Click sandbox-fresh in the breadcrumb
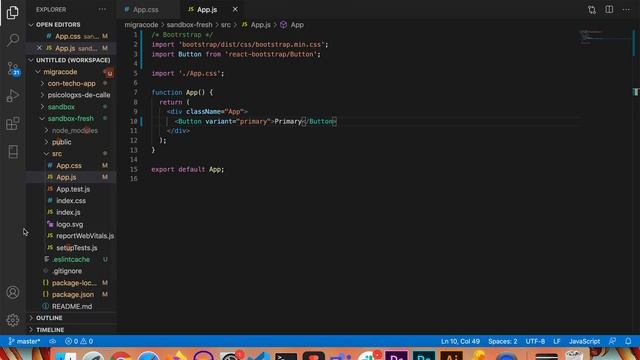Image resolution: width=640 pixels, height=360 pixels. point(189,25)
